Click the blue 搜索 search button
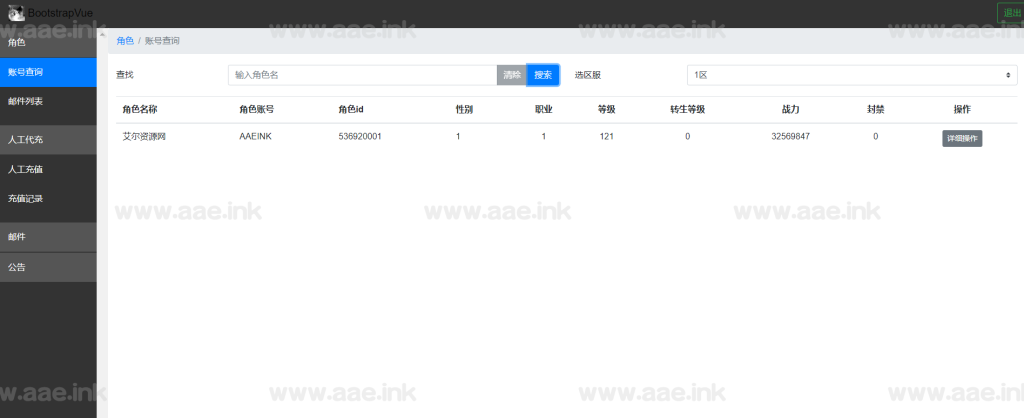Viewport: 1024px width, 418px height. coord(543,75)
